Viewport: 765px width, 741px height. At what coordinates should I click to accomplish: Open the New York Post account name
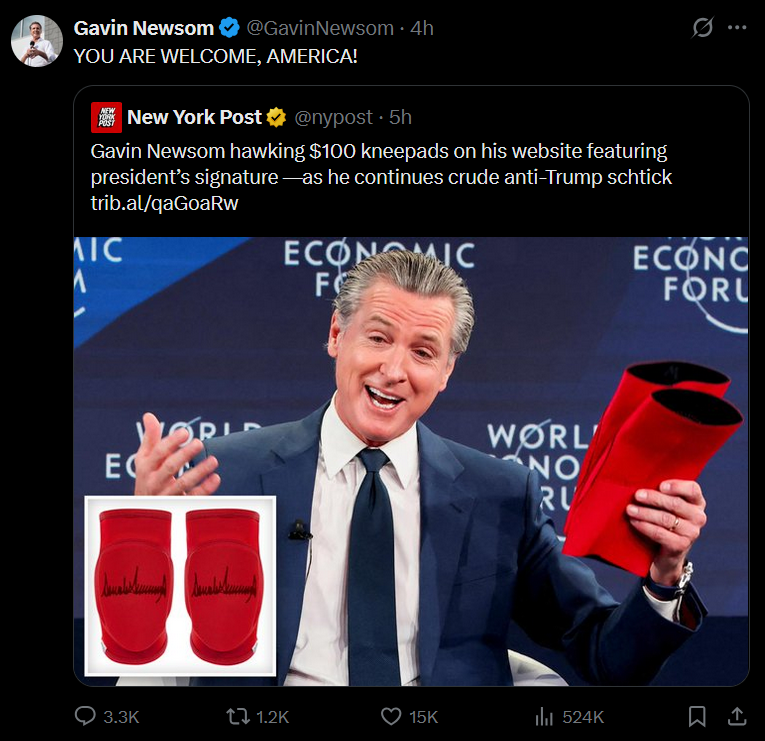194,117
